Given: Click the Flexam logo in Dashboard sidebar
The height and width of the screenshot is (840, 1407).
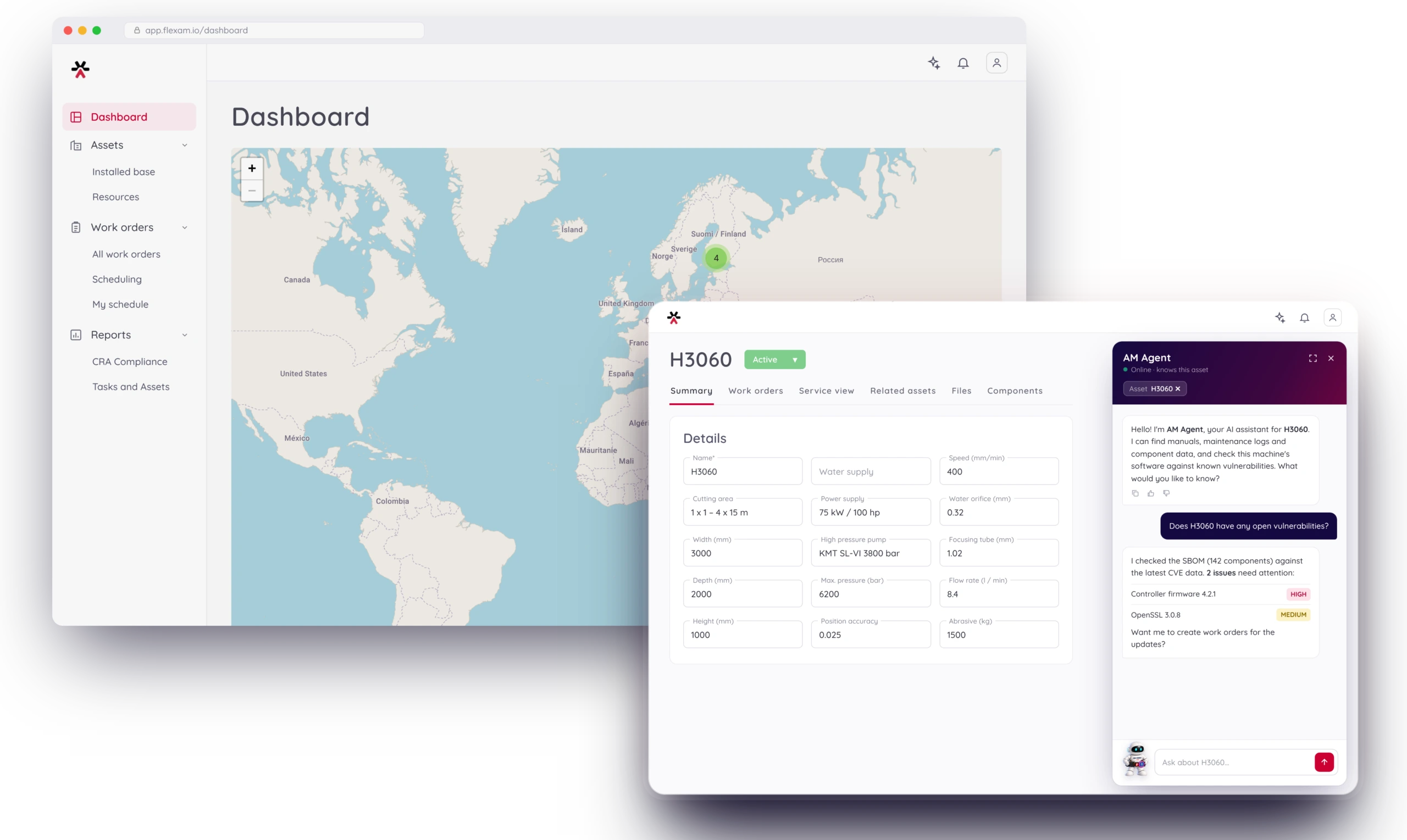Looking at the screenshot, I should click(x=80, y=70).
